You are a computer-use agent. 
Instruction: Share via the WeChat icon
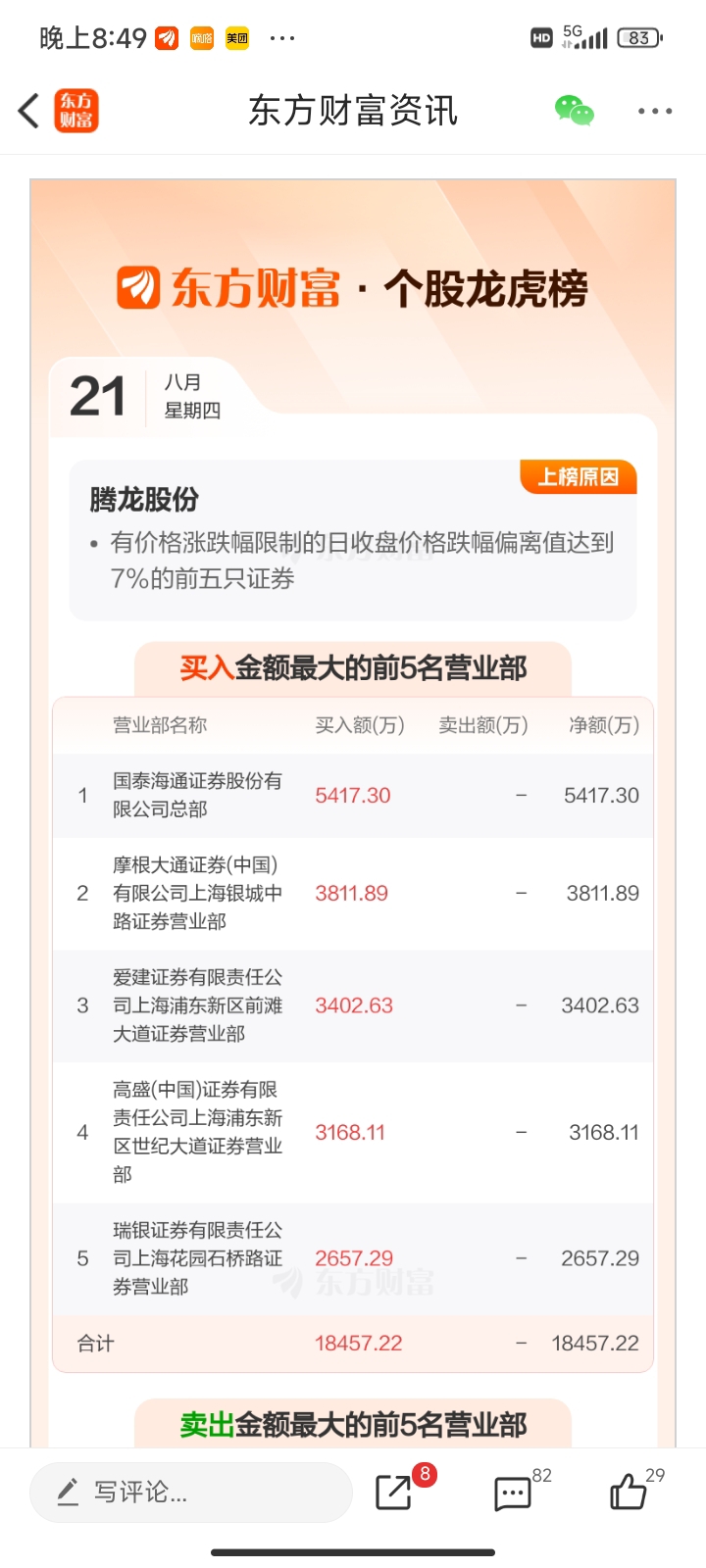pos(575,111)
